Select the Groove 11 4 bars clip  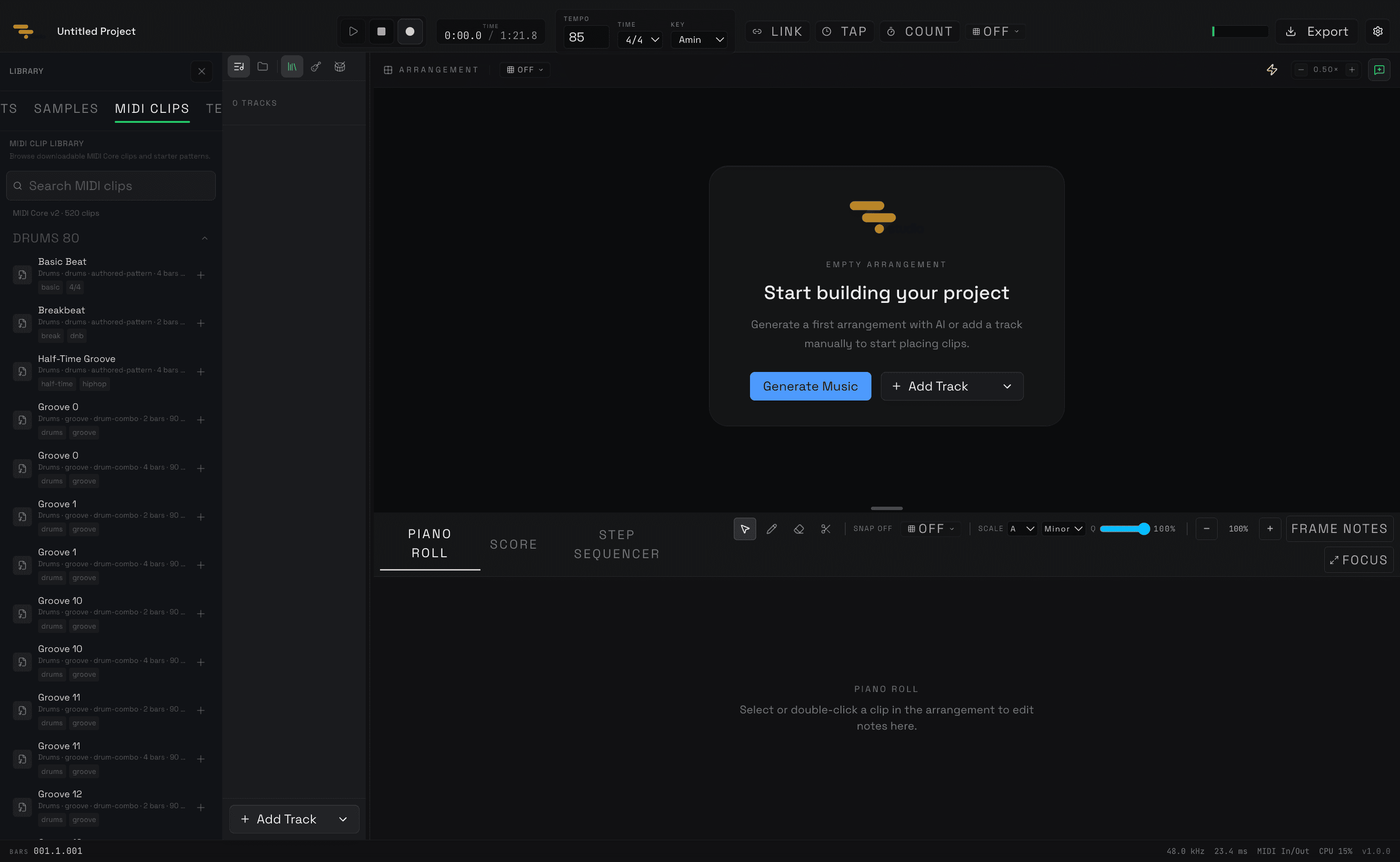point(110,759)
